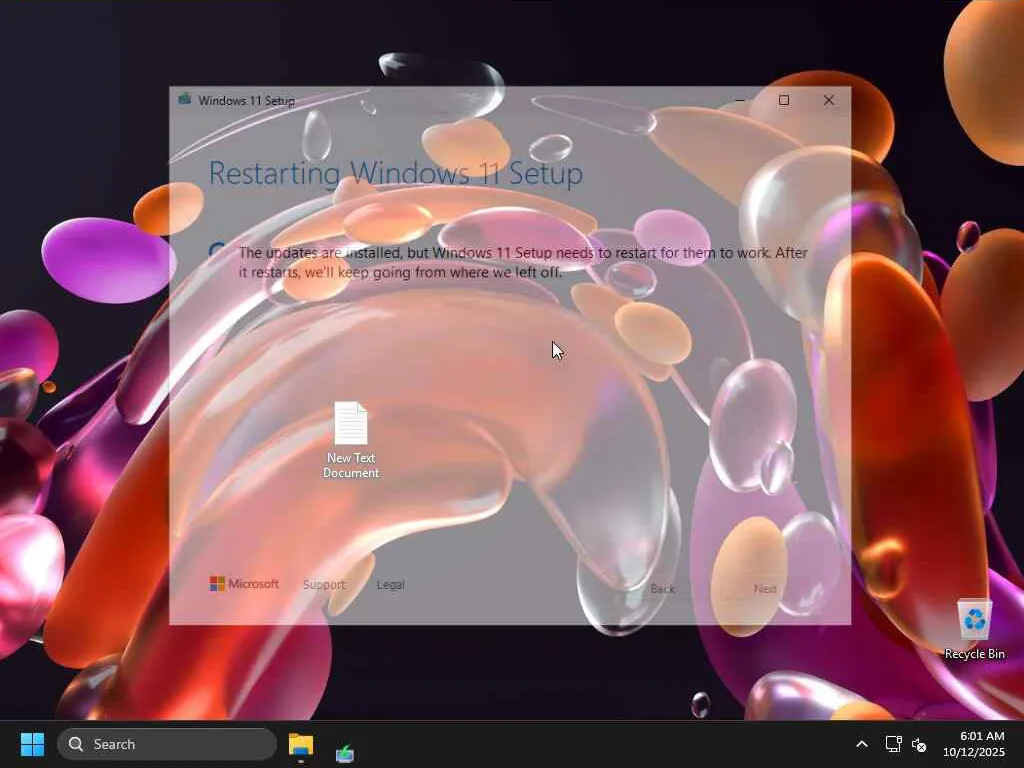The image size is (1024, 768).
Task: Open the network status tray icon
Action: pos(893,744)
